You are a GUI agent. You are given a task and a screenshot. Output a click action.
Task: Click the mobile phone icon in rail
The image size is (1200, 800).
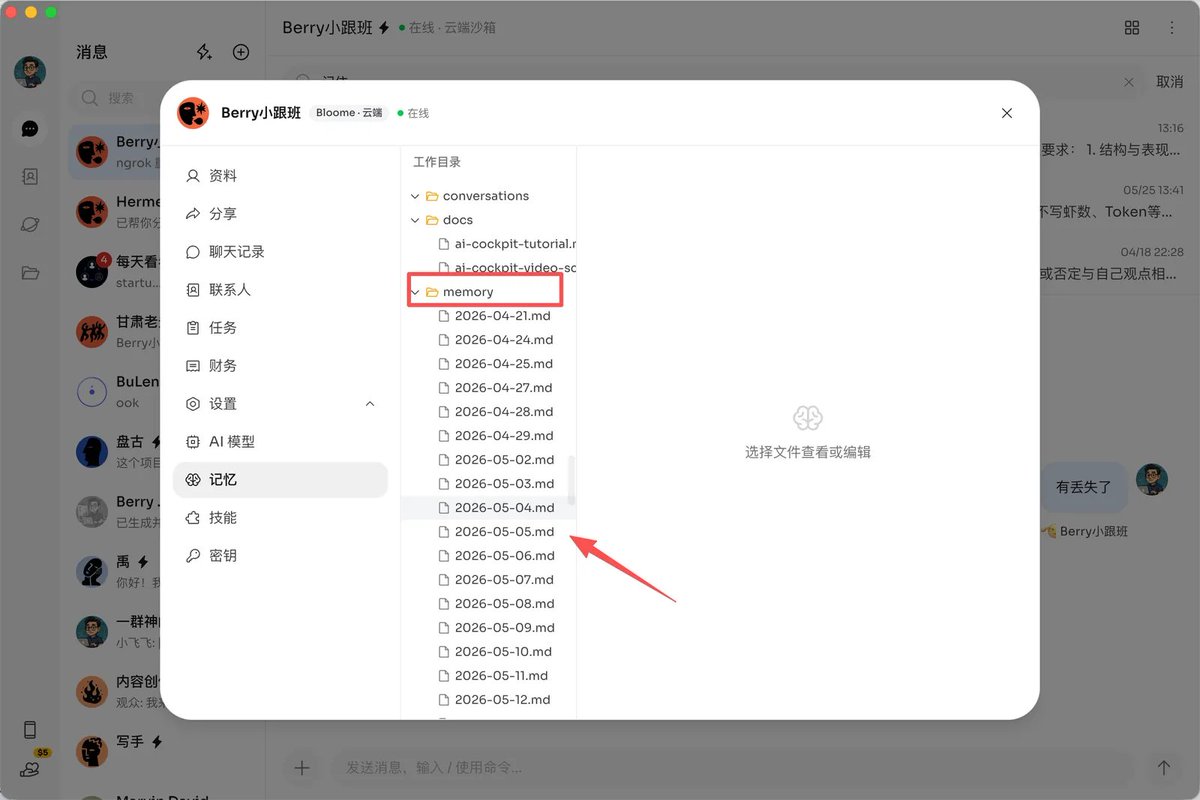[30, 730]
